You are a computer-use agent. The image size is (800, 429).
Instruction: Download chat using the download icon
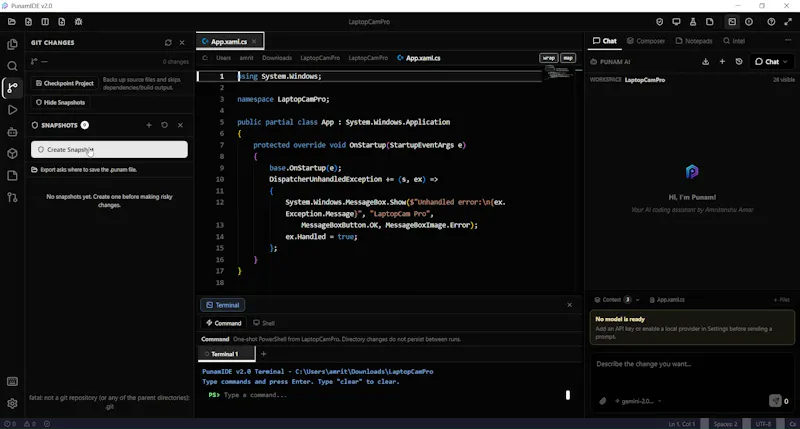[x=706, y=62]
